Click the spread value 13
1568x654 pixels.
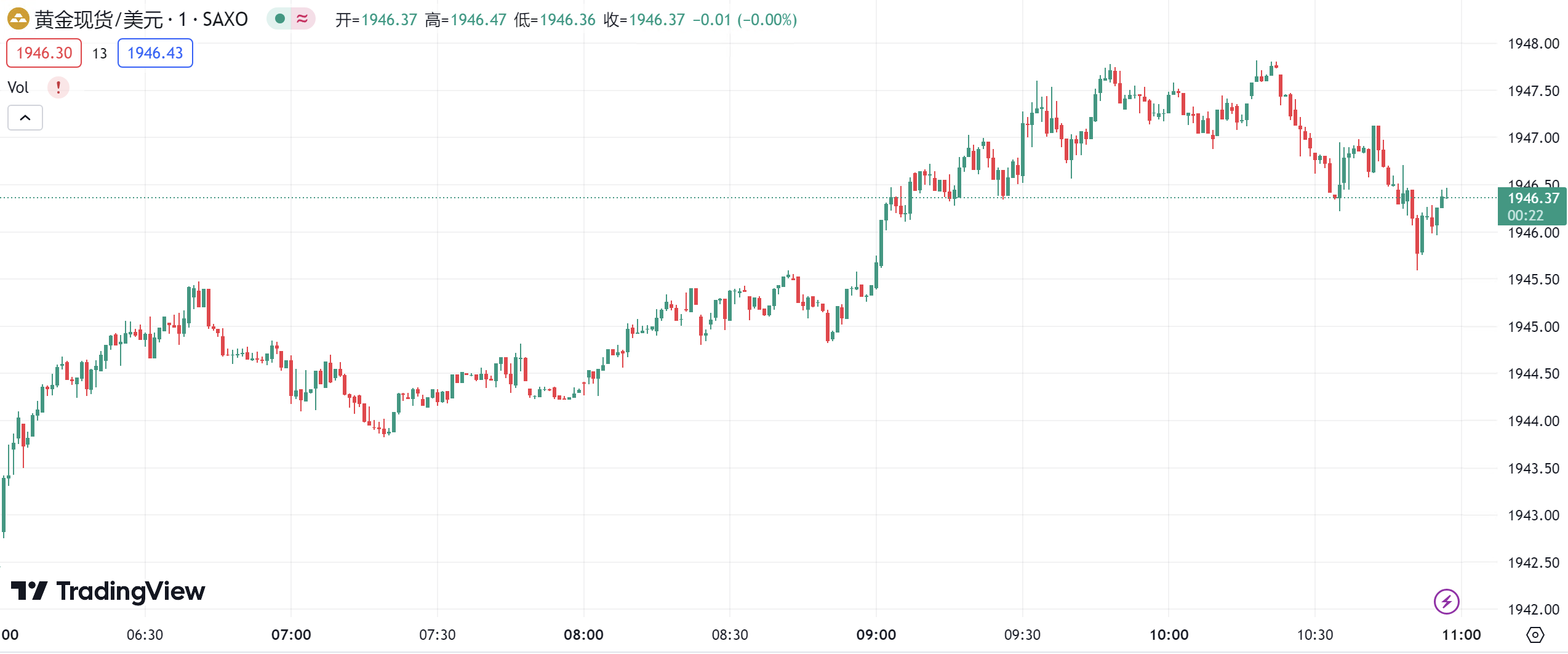click(x=100, y=54)
